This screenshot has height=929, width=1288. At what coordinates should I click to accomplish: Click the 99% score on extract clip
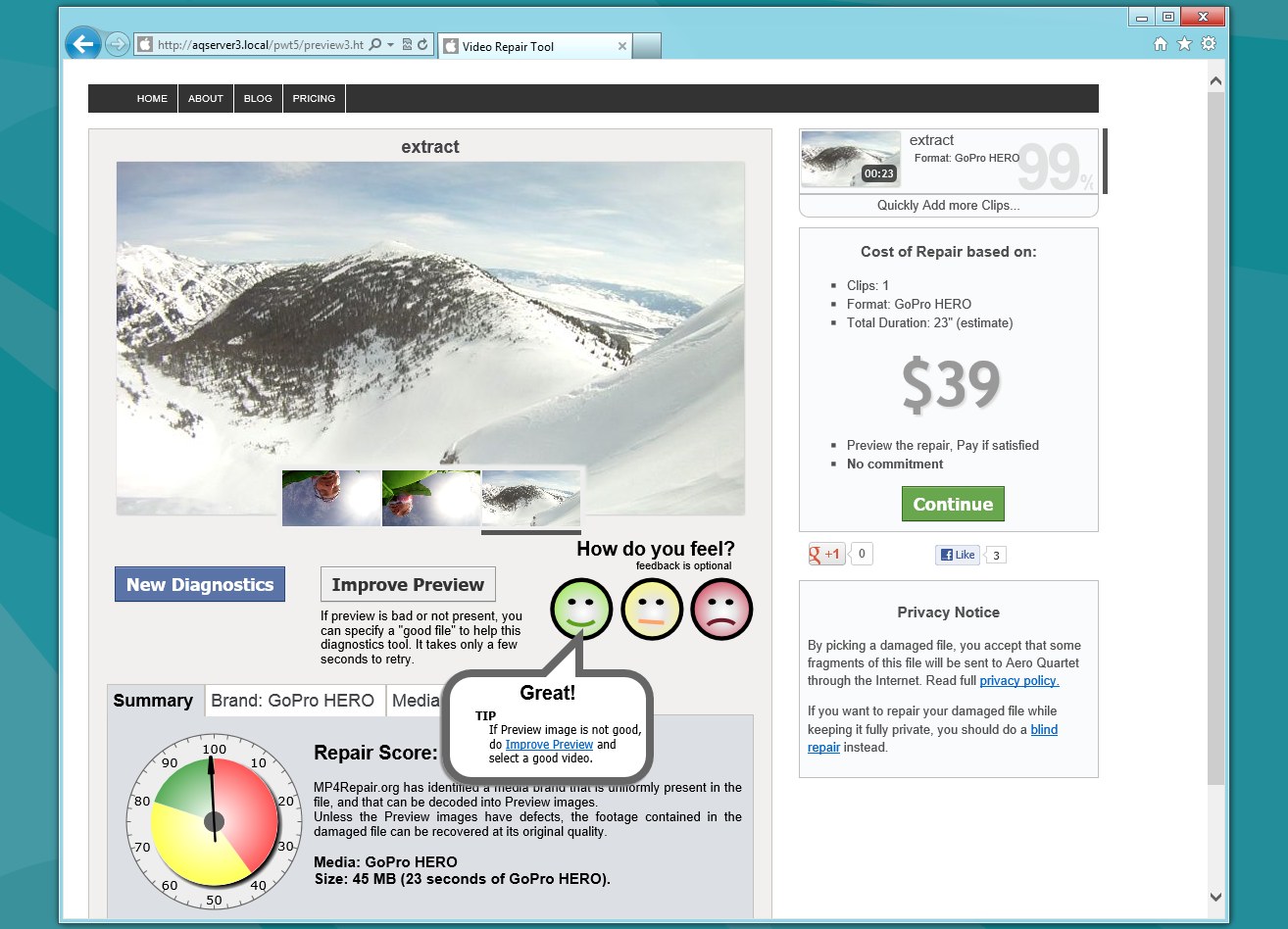coord(1056,167)
